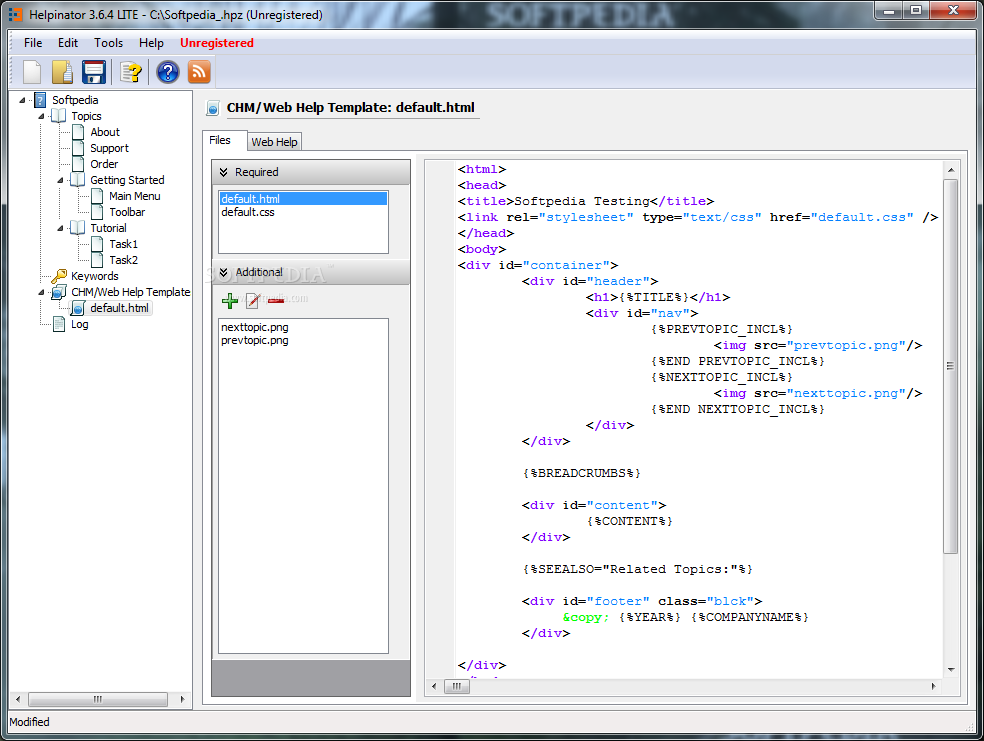Click the {%BREADCRUMBS%} line in the code
This screenshot has height=741, width=984.
[x=581, y=473]
